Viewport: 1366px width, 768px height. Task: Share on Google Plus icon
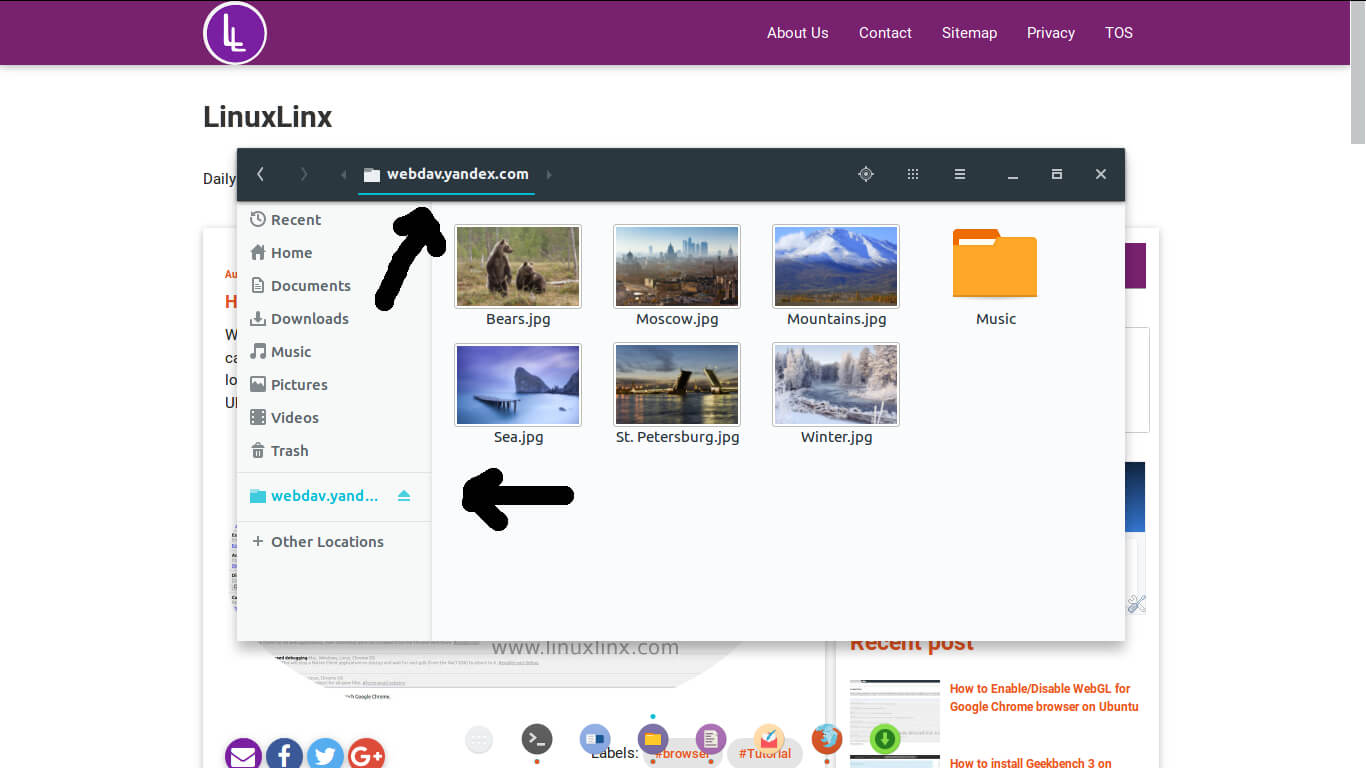[366, 755]
